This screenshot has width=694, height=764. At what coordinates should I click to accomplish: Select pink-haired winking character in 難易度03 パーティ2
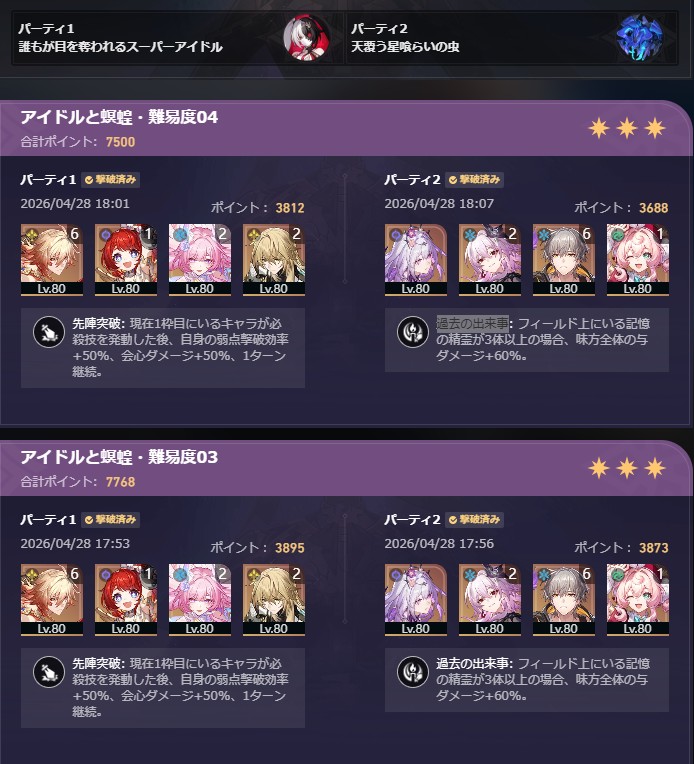click(638, 600)
